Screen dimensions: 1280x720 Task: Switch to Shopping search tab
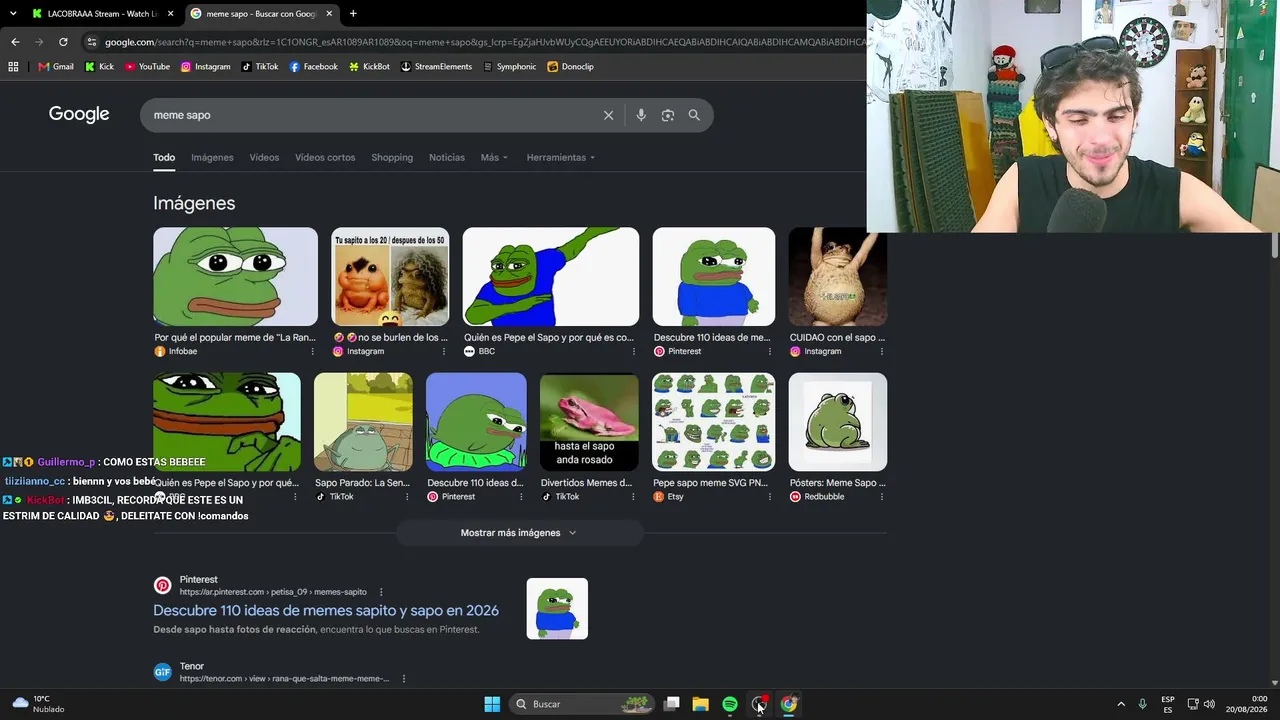pos(392,158)
